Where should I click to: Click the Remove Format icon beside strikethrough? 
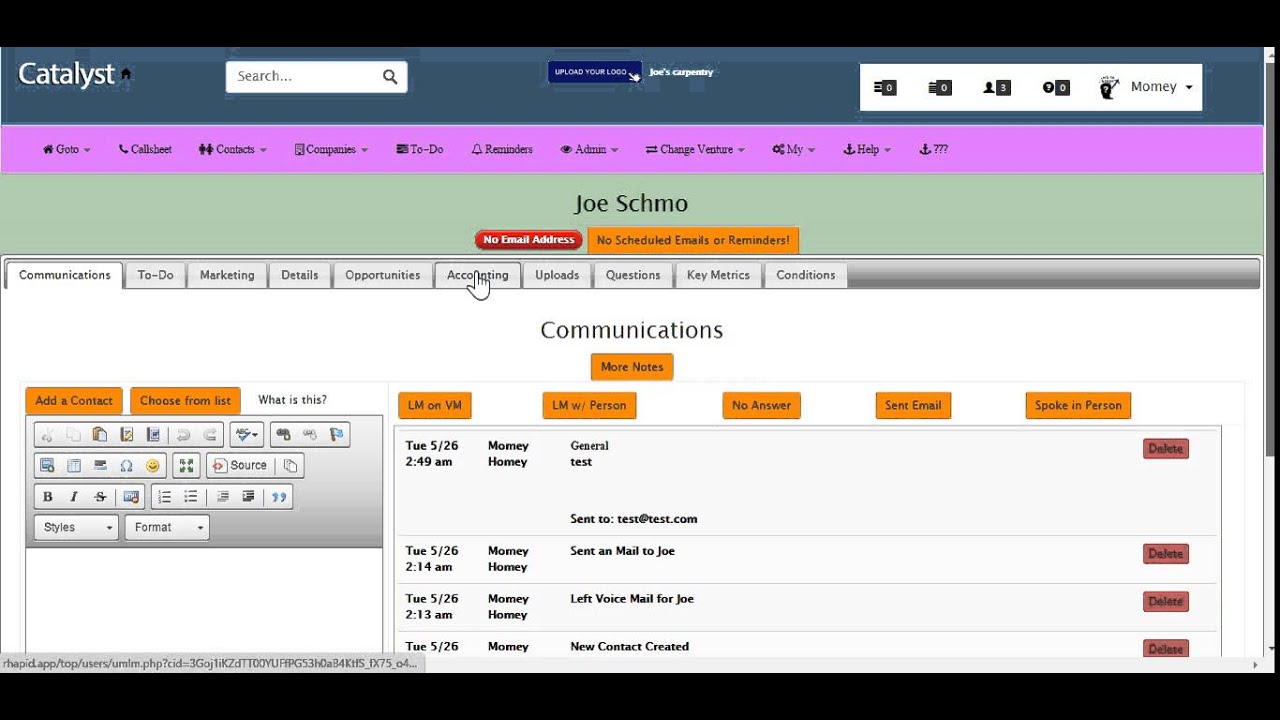130,497
